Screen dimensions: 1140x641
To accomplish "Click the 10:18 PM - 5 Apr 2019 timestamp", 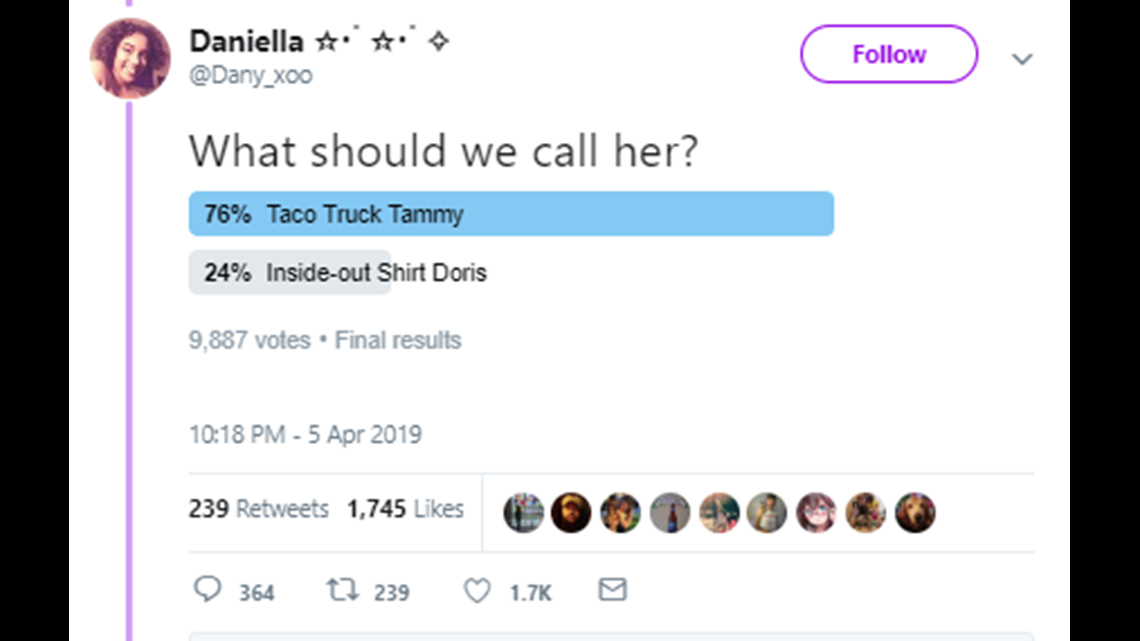I will 305,435.
